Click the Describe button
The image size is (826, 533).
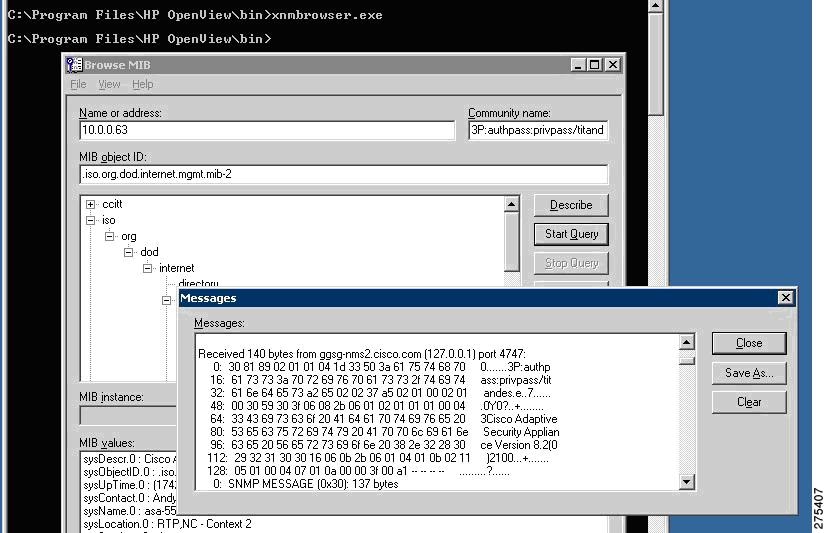571,205
